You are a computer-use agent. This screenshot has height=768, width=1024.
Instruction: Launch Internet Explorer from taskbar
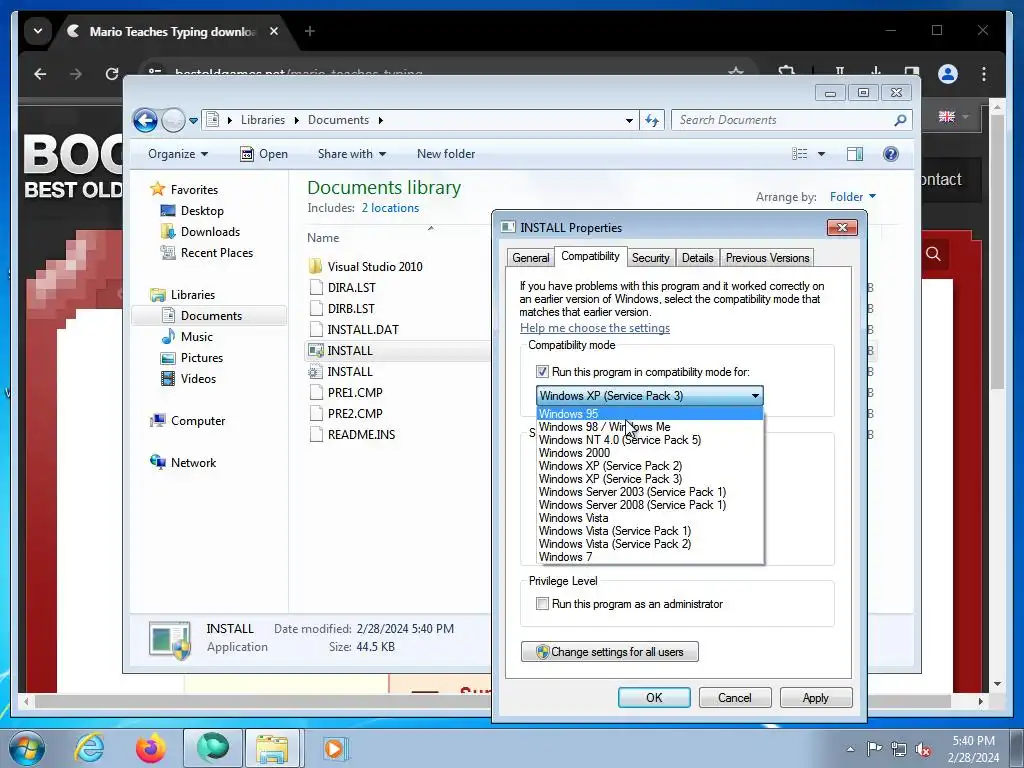pyautogui.click(x=89, y=748)
